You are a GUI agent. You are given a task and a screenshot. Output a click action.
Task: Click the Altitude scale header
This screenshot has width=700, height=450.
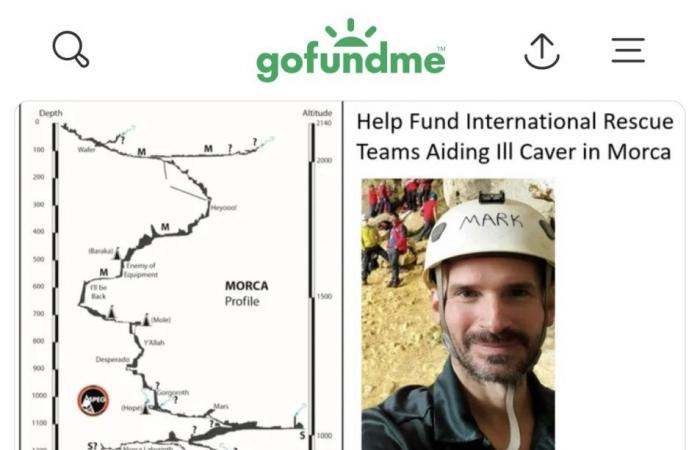317,113
